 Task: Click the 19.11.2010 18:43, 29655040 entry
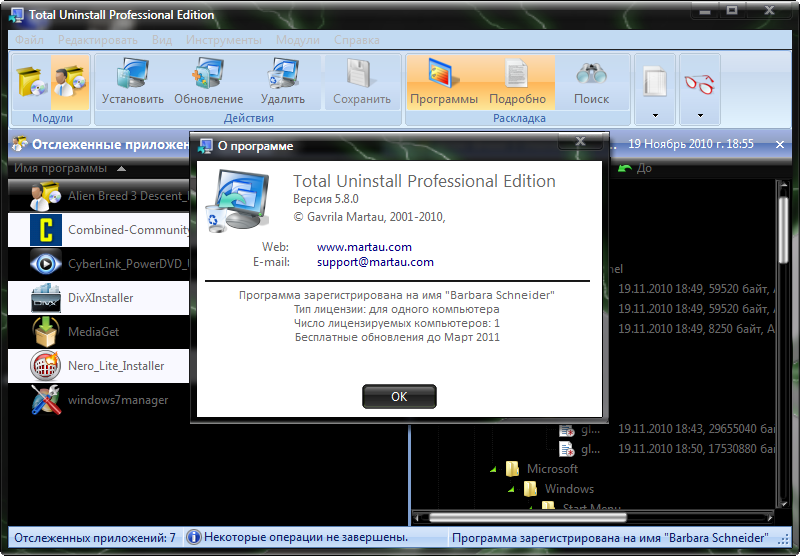[696, 429]
